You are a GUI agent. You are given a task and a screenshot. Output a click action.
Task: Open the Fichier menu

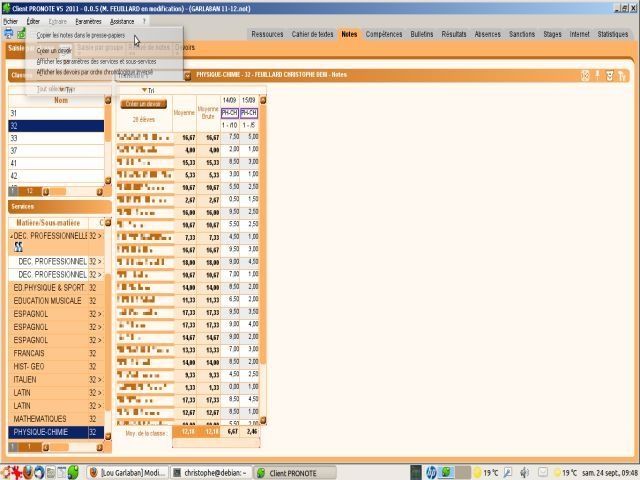tap(10, 21)
